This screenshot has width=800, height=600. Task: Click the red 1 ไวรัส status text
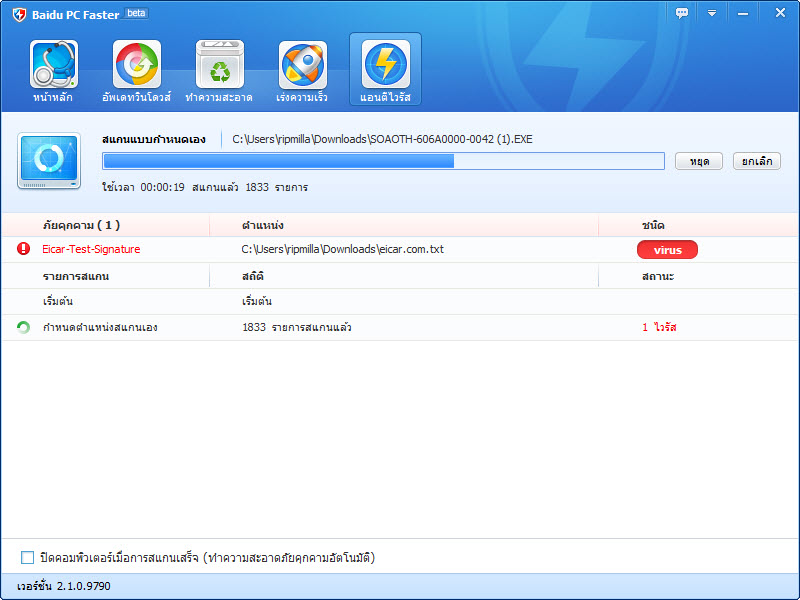[659, 327]
